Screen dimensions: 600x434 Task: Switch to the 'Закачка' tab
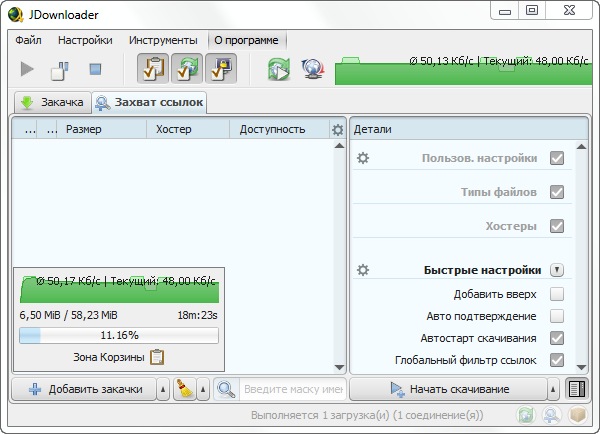pyautogui.click(x=50, y=102)
